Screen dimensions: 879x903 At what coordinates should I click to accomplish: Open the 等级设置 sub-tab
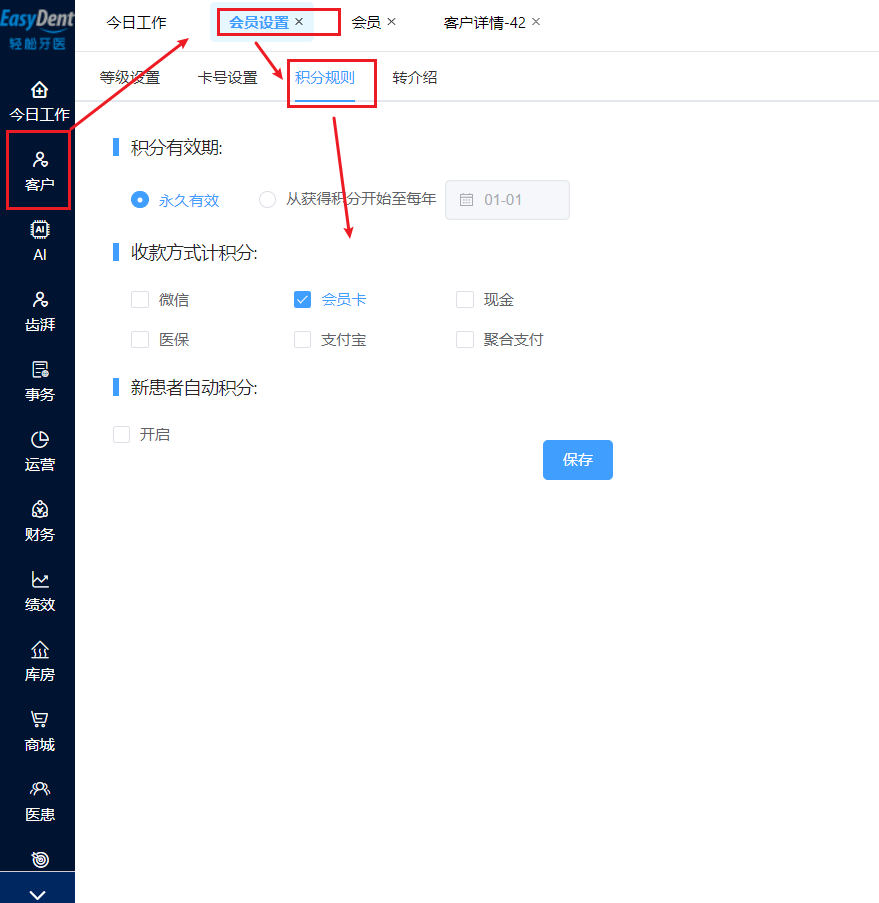[130, 78]
